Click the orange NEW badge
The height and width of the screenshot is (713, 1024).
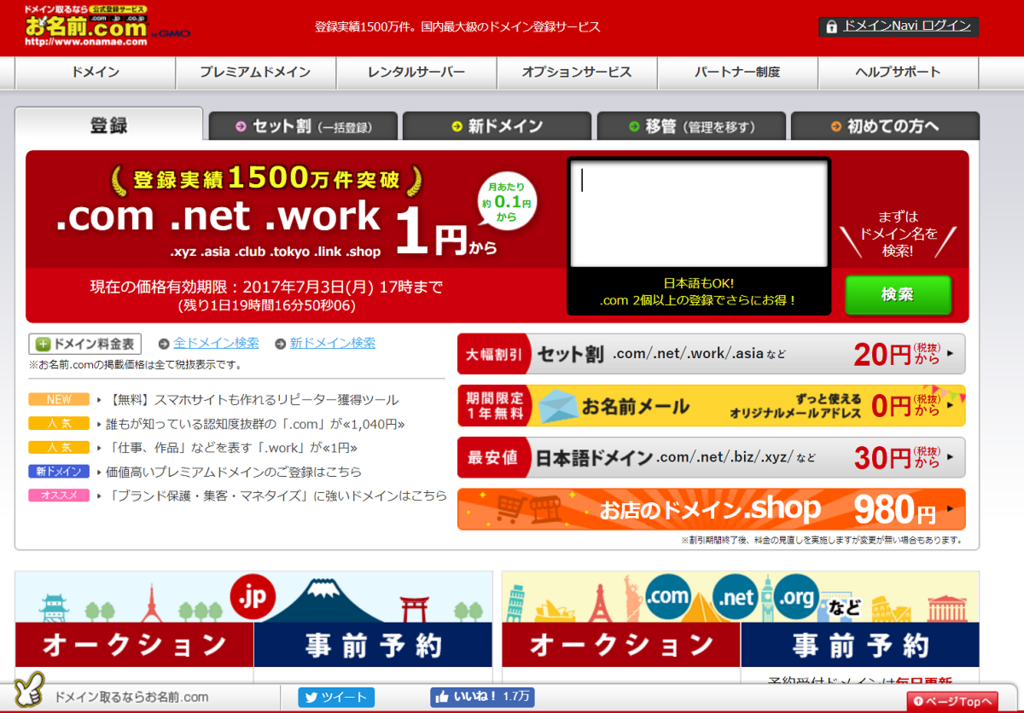coord(59,399)
